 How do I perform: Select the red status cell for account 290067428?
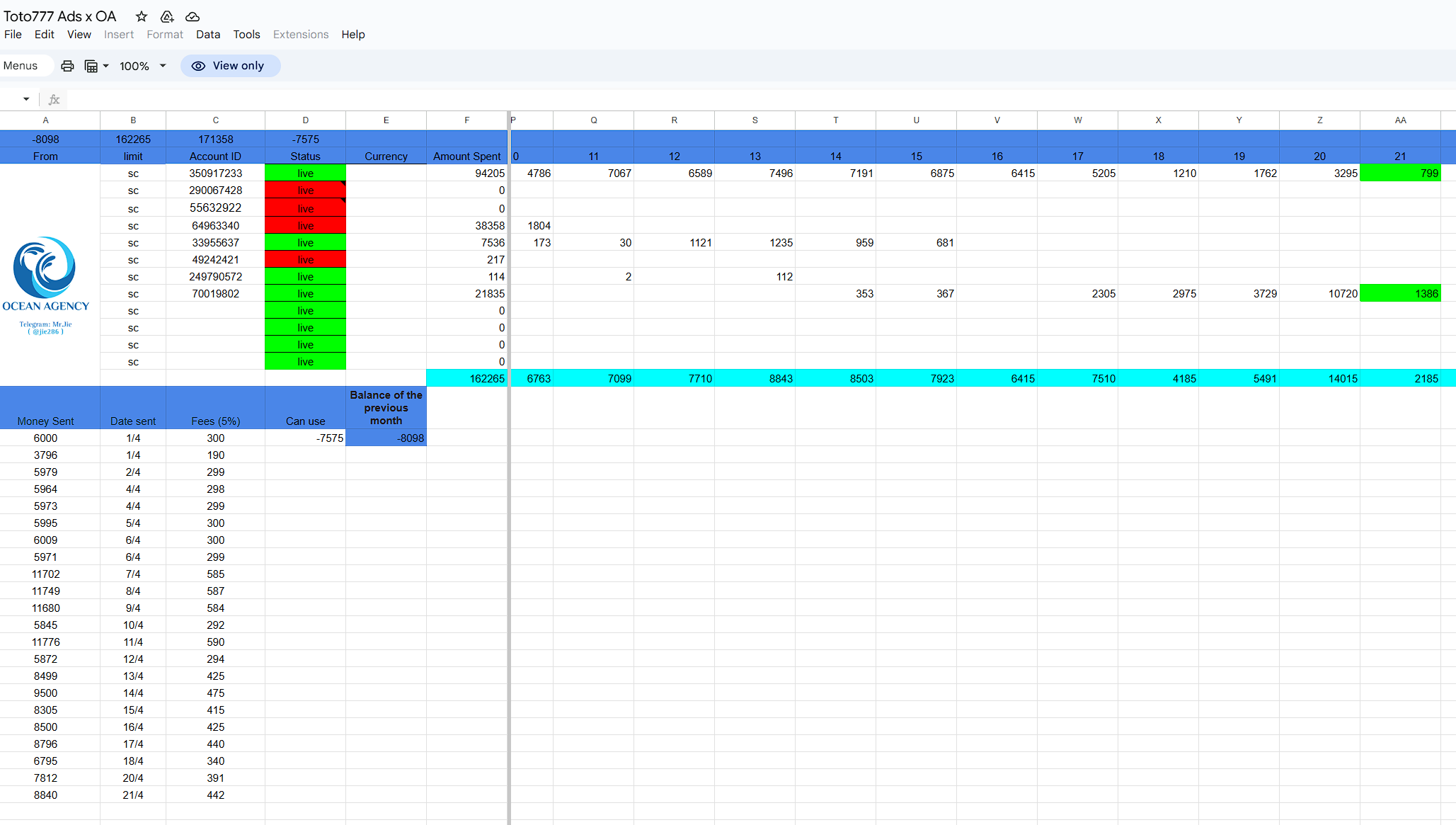click(305, 190)
